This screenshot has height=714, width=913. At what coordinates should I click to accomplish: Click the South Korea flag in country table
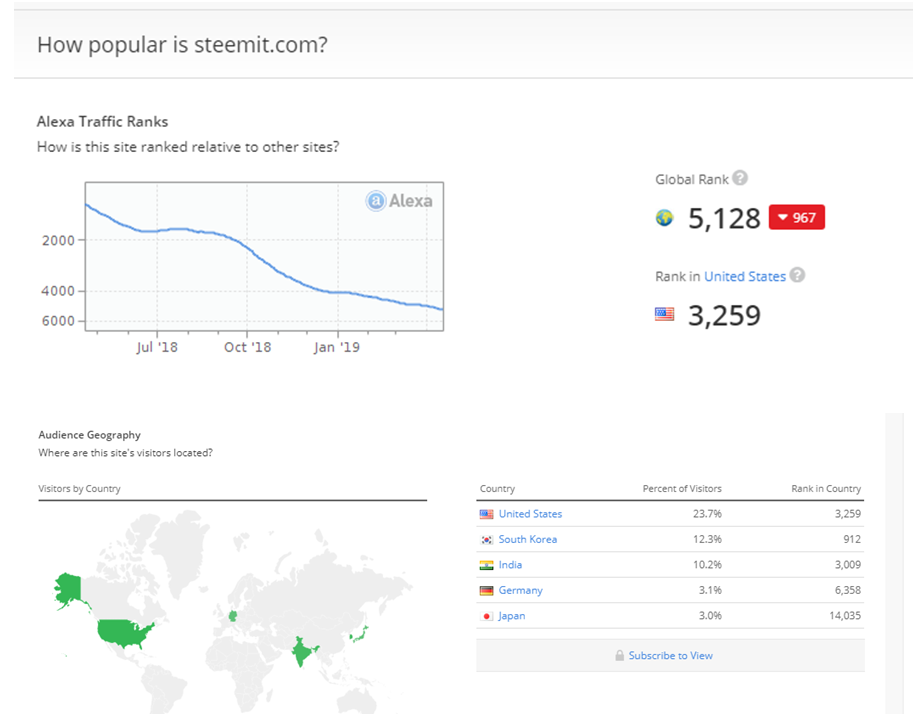(x=486, y=540)
